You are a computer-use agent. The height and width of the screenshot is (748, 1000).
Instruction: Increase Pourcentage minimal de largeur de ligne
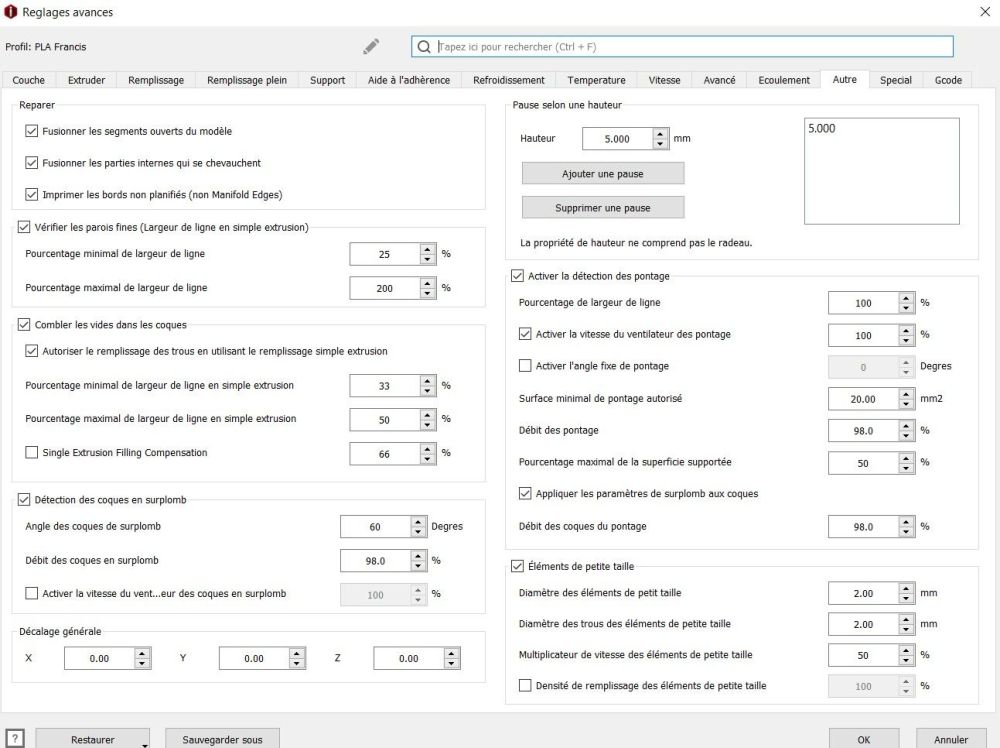click(427, 249)
